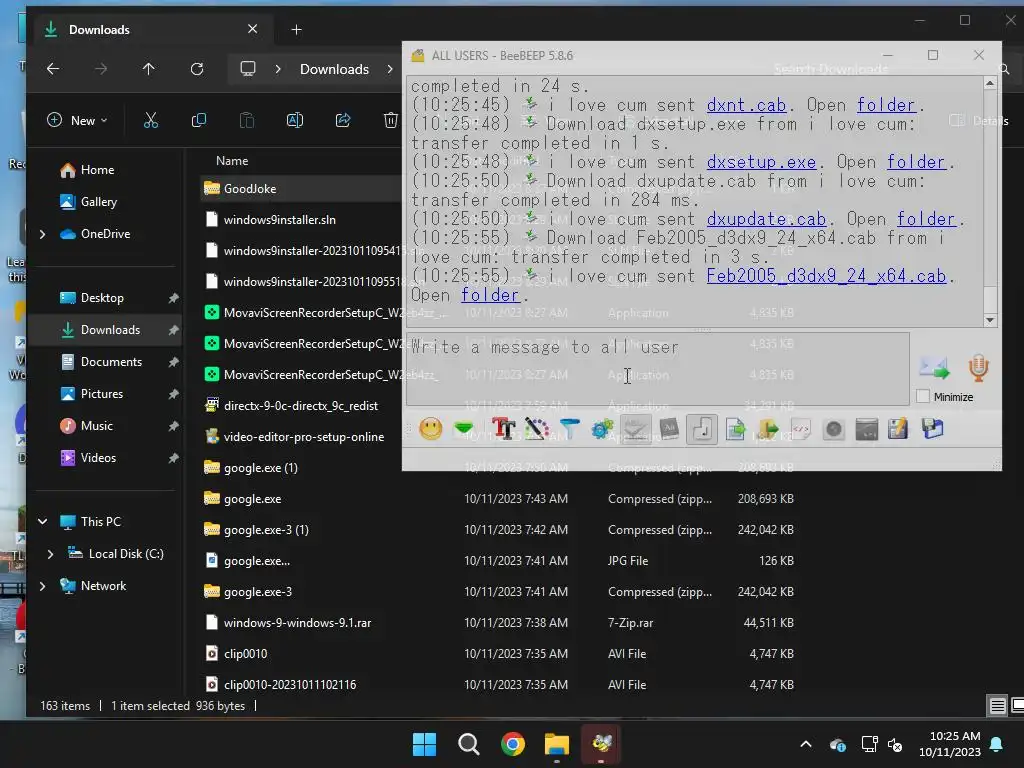The image size is (1024, 768).
Task: Click the green envelope icon in BeeBEEP toolbar
Action: [464, 429]
